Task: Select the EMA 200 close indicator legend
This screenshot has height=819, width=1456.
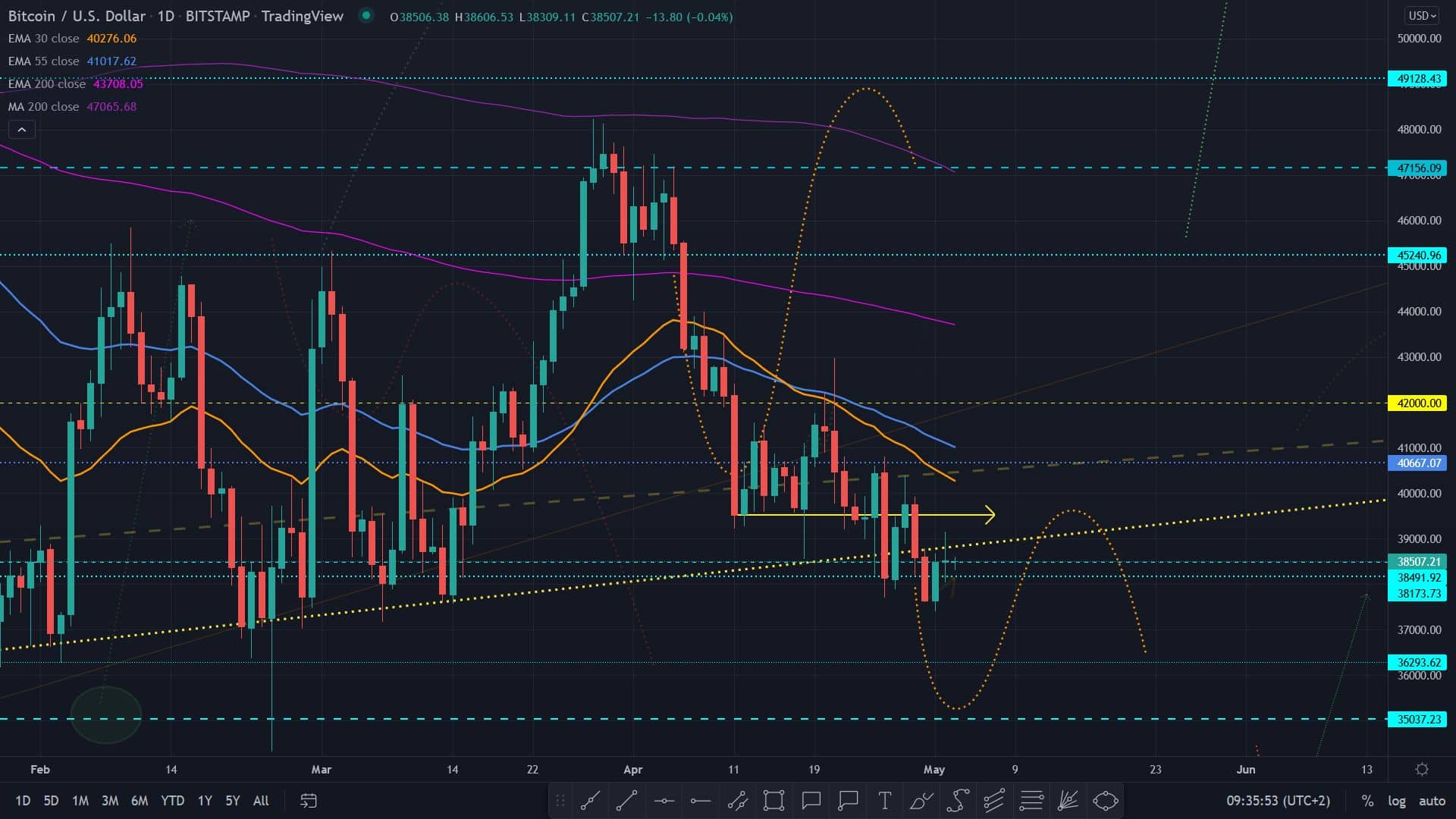Action: coord(46,84)
